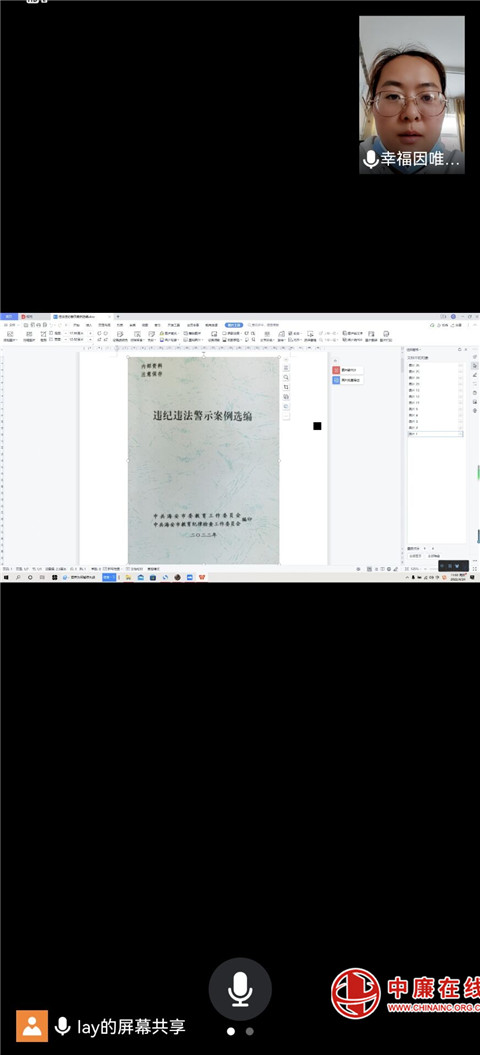Toggle visibility of the first listed picture object

[460, 365]
